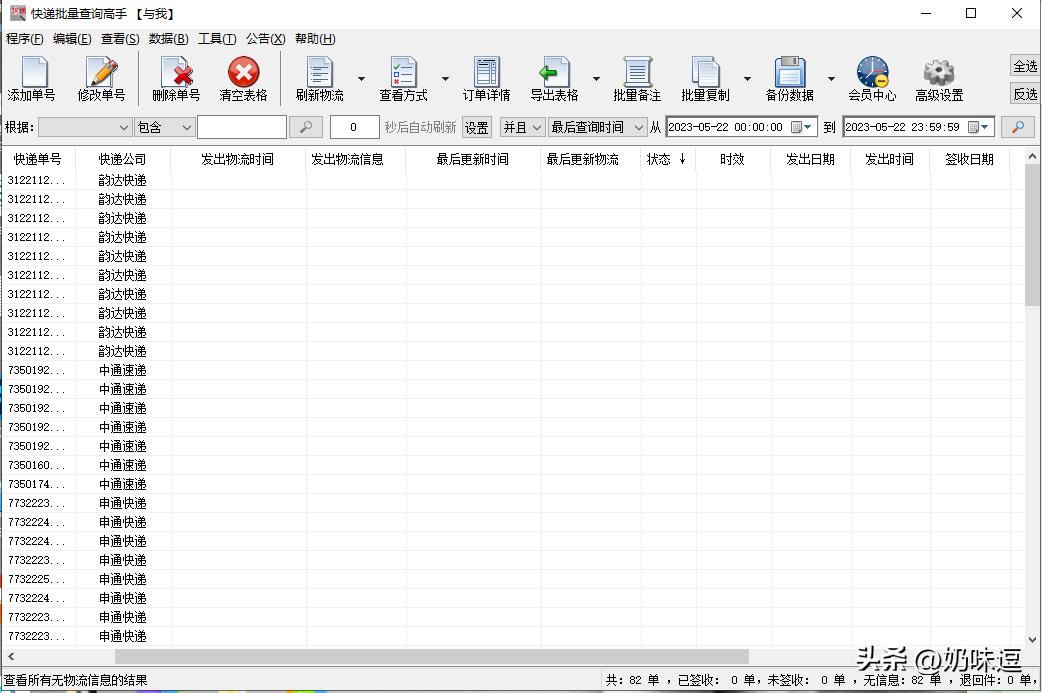Open the 查看(S) menu
1042x693 pixels.
click(x=120, y=39)
